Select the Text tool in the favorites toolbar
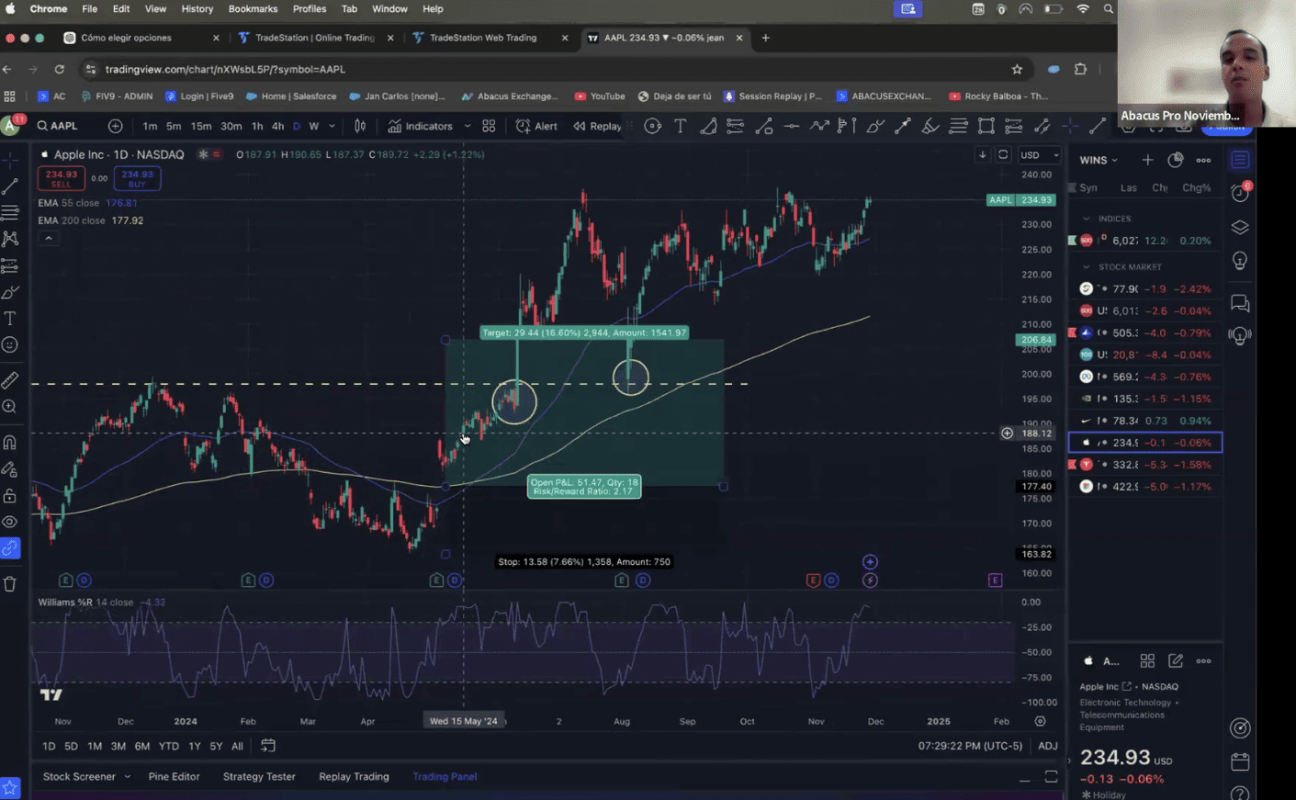Viewport: 1296px width, 800px height. pos(680,126)
